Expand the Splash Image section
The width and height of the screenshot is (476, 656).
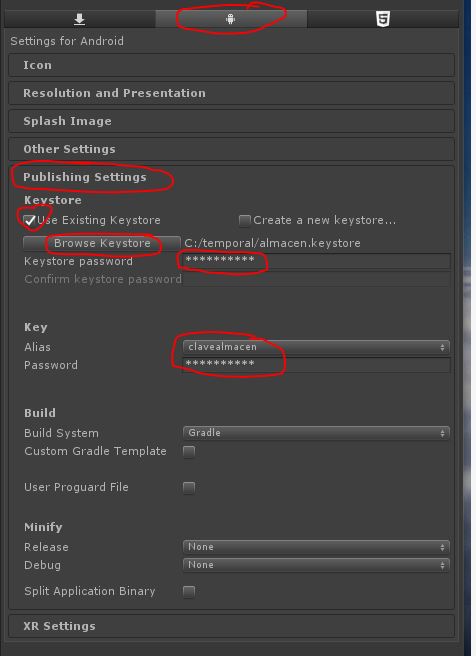coord(231,121)
